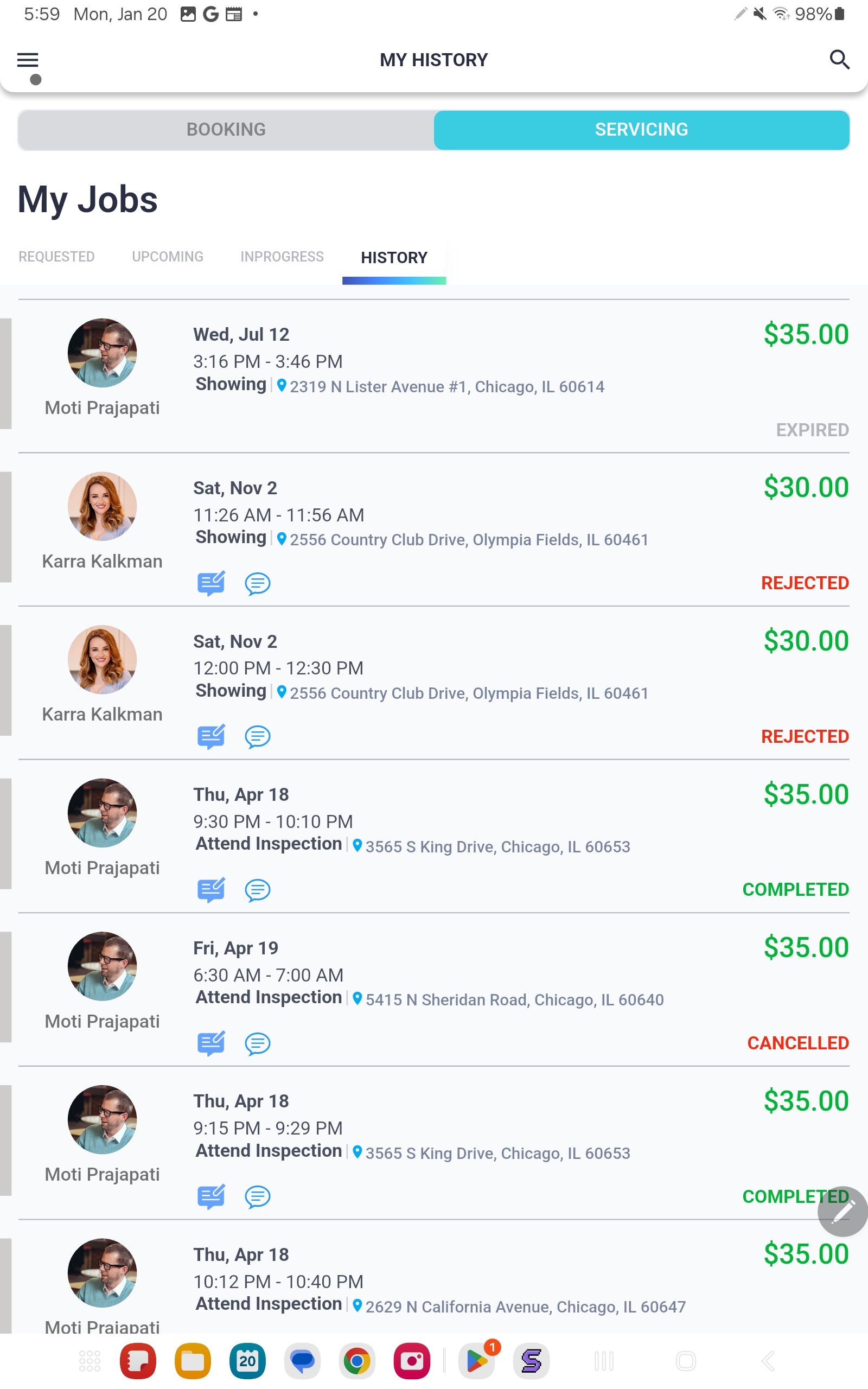Select the SERVICING toggle
This screenshot has height=1389, width=868.
point(641,130)
